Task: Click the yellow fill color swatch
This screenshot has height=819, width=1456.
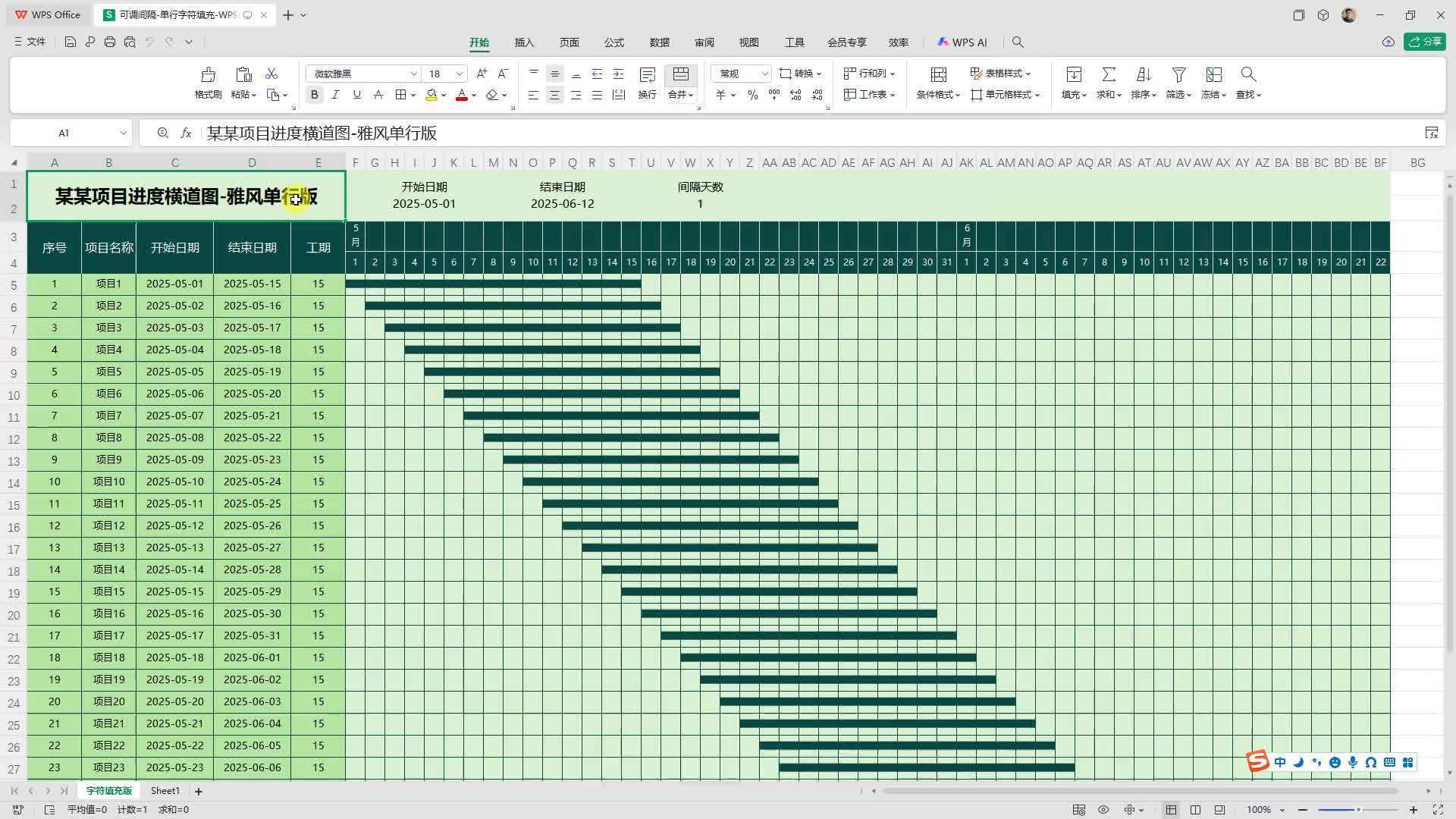Action: 431,95
